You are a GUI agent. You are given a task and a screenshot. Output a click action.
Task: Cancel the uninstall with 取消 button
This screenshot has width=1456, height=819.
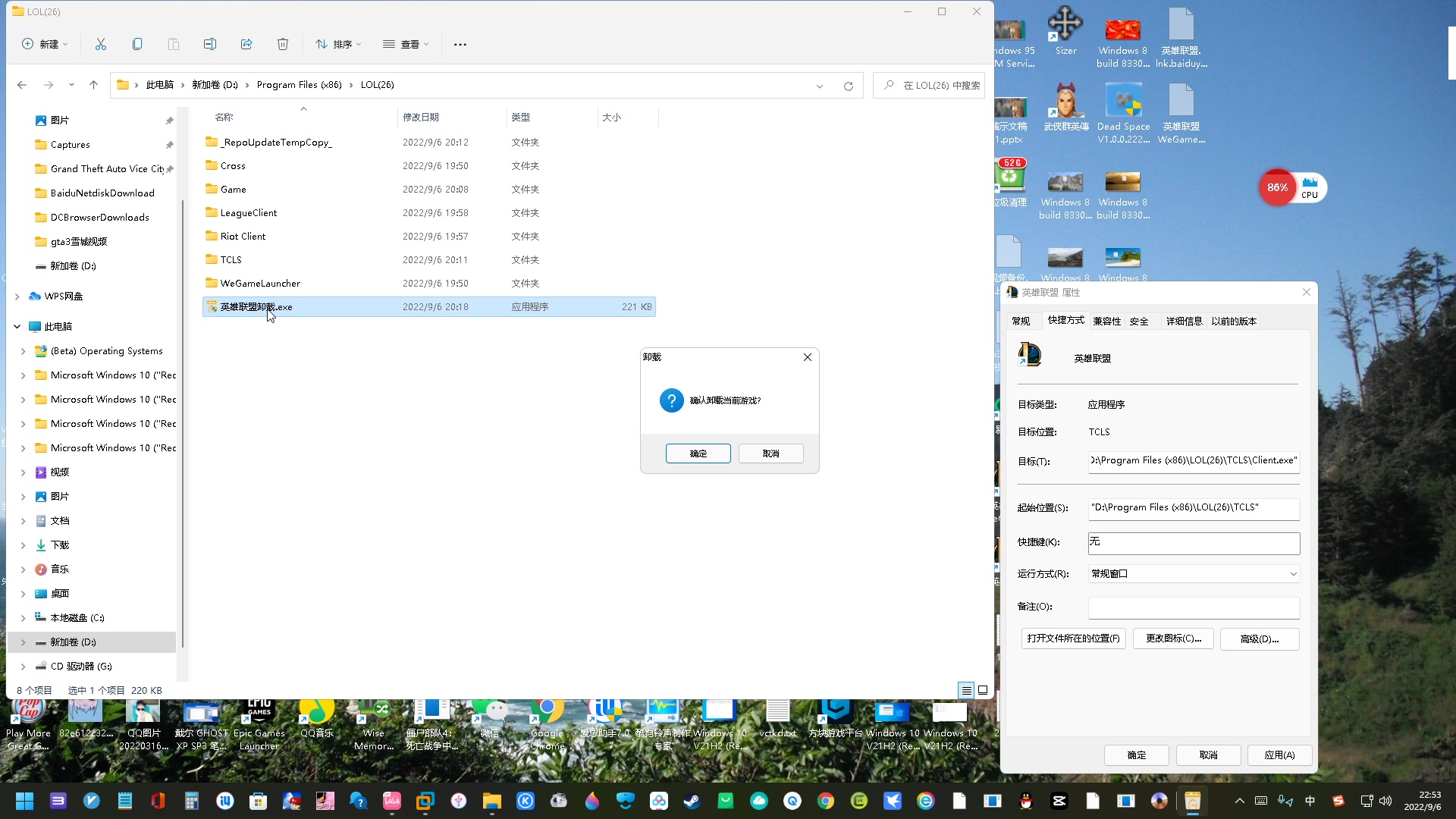pyautogui.click(x=771, y=453)
